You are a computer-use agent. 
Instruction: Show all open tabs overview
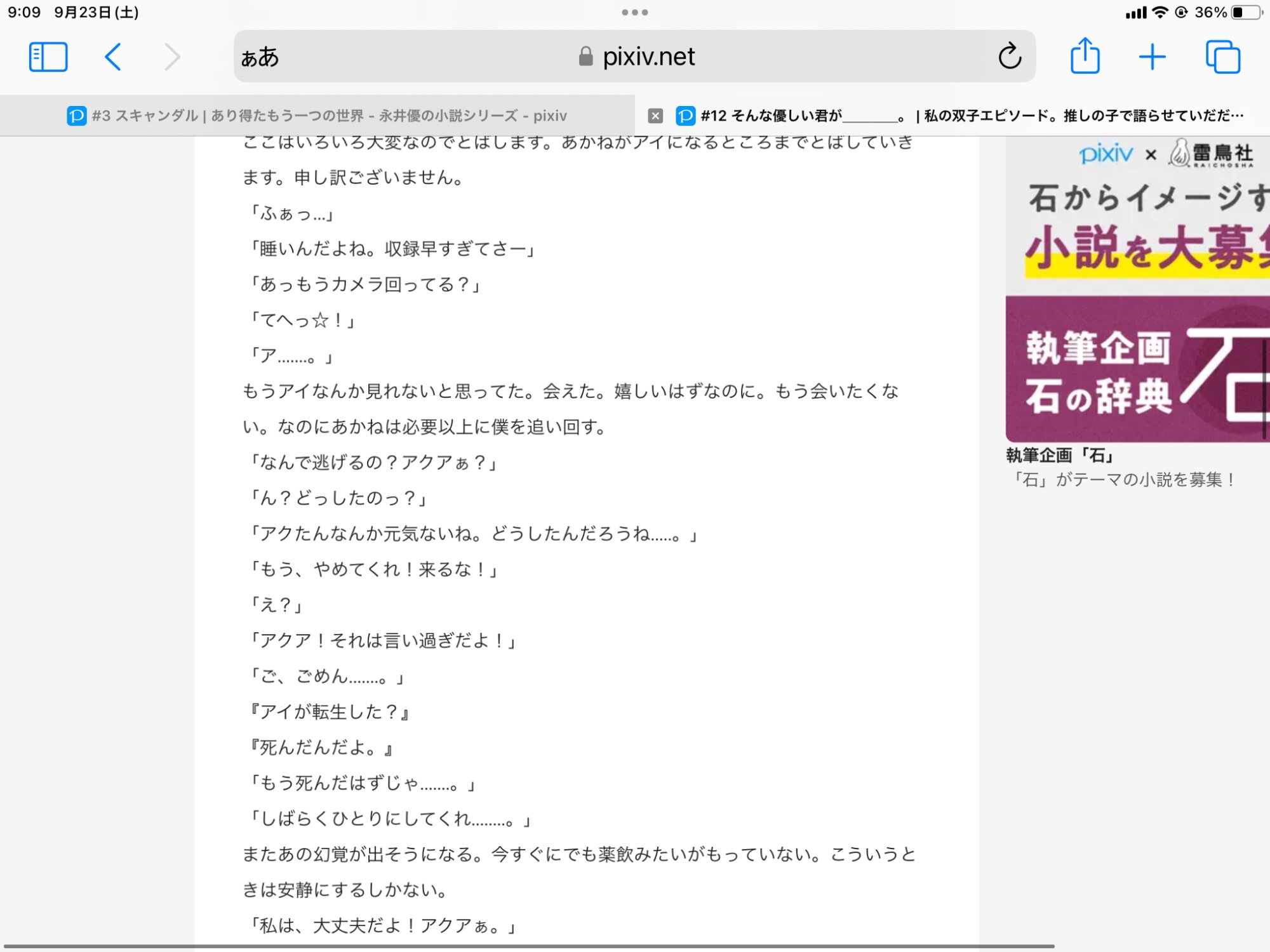tap(1222, 57)
